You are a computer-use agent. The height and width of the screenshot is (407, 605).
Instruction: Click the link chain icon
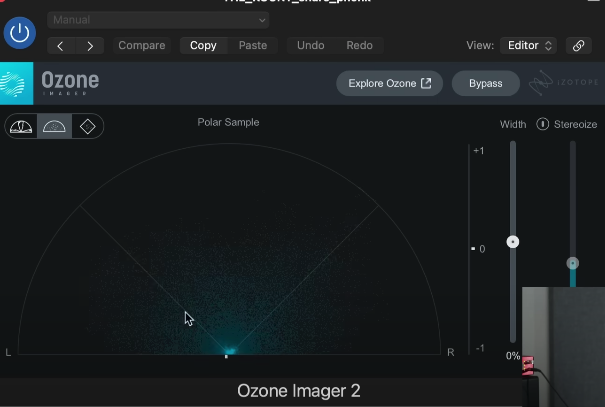coord(578,46)
